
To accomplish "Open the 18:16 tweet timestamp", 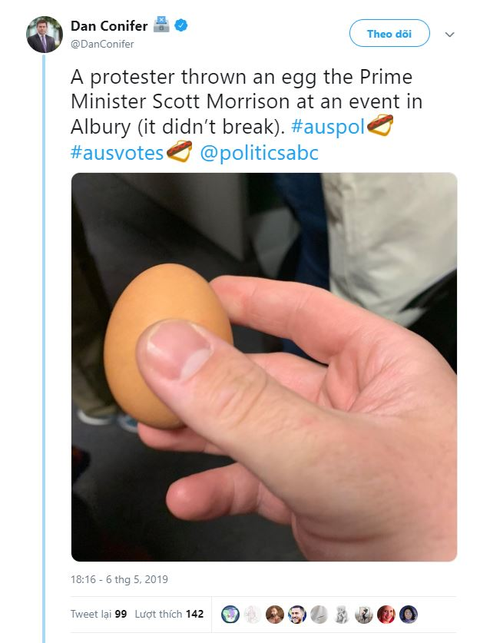I will [x=119, y=579].
